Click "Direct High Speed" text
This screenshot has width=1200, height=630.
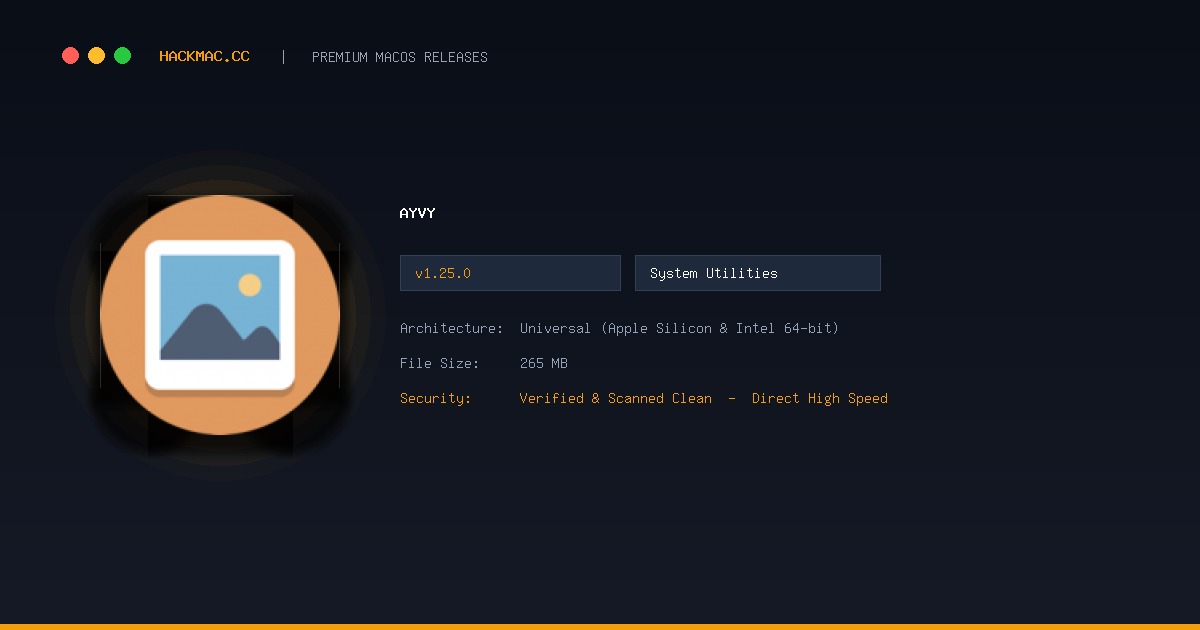coord(820,398)
